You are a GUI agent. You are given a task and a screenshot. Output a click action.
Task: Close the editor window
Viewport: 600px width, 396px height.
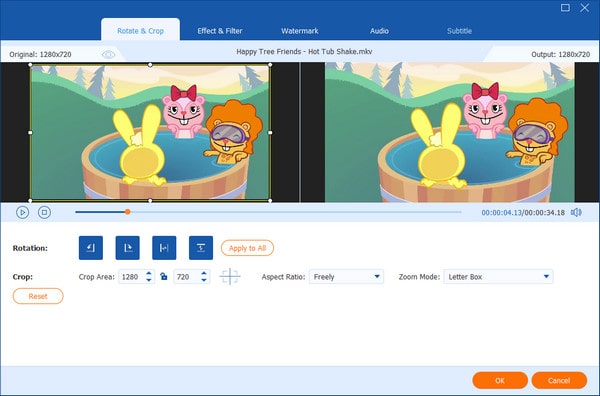pyautogui.click(x=585, y=8)
